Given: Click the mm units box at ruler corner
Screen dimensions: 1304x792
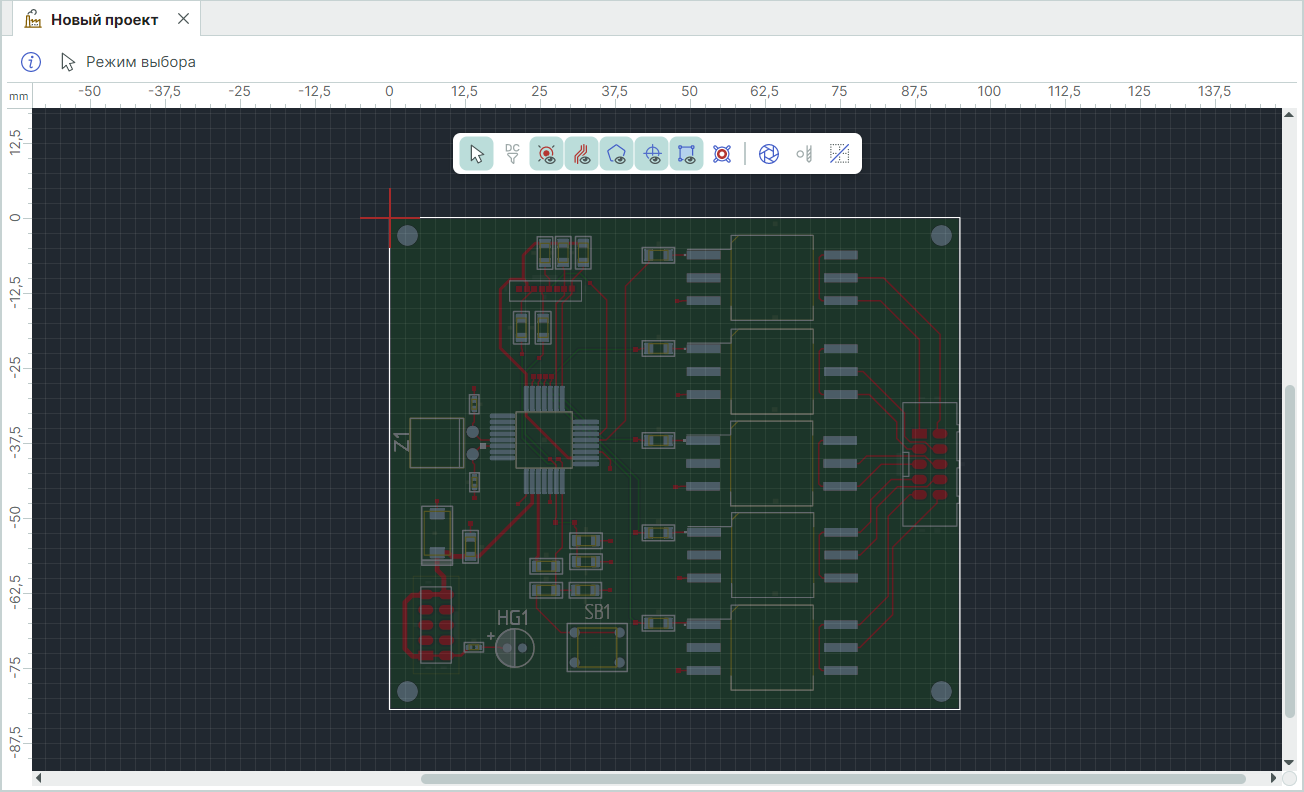Looking at the screenshot, I should pyautogui.click(x=18, y=96).
